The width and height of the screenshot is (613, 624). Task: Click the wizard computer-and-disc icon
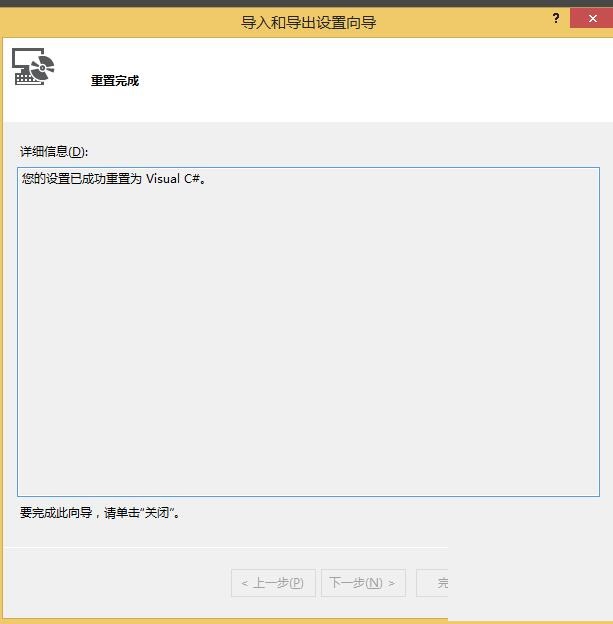(33, 66)
